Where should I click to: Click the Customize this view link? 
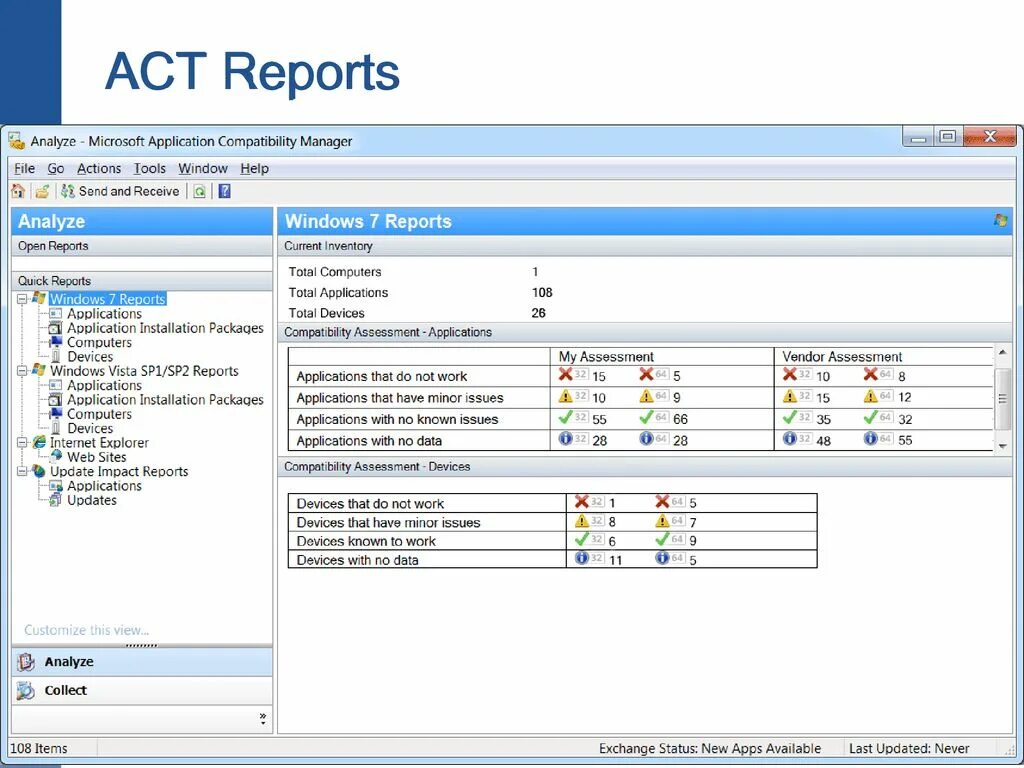[x=87, y=630]
